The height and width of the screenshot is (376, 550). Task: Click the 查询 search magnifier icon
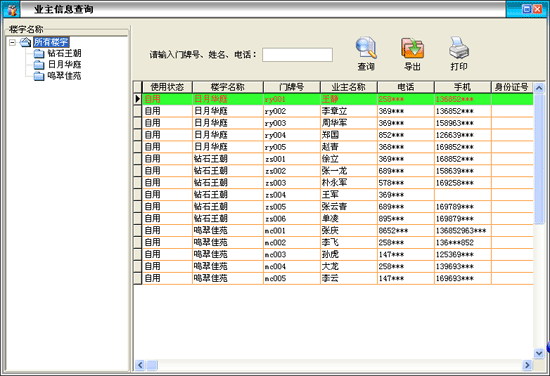click(x=366, y=48)
